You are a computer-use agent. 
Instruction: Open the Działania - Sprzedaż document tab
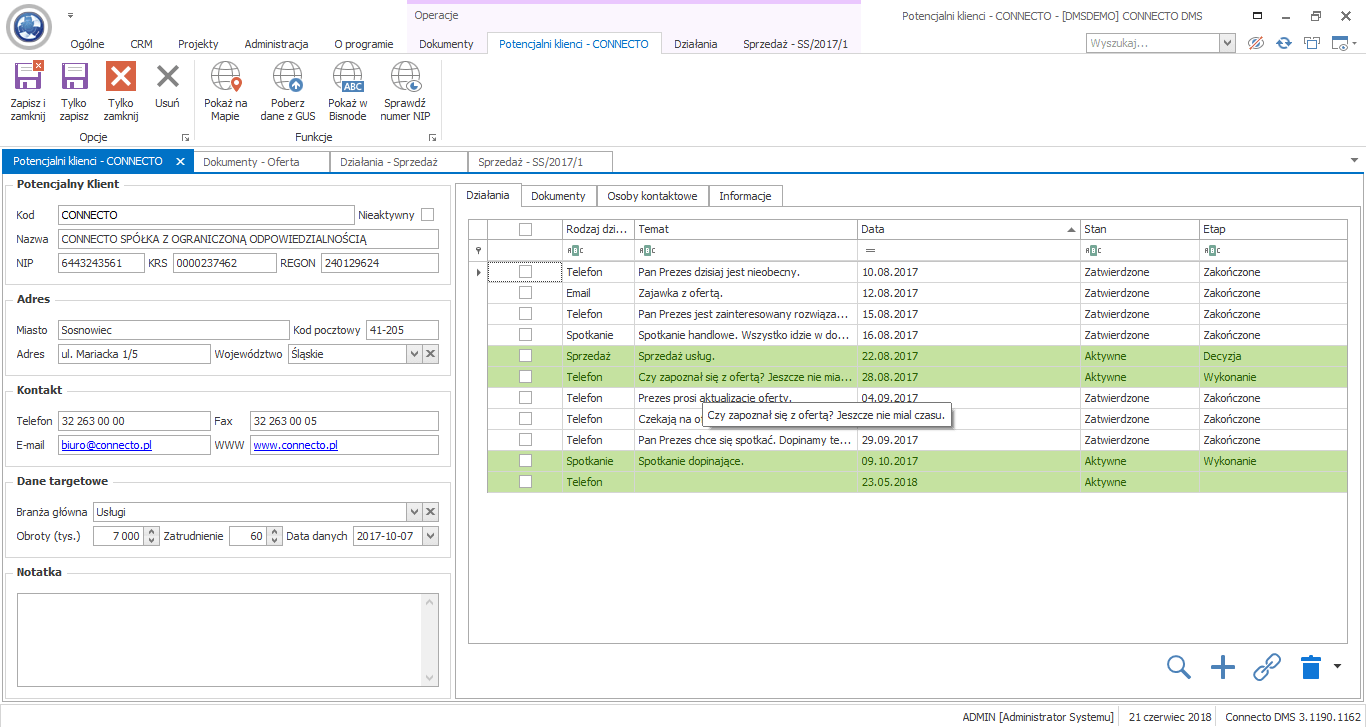[x=397, y=161]
